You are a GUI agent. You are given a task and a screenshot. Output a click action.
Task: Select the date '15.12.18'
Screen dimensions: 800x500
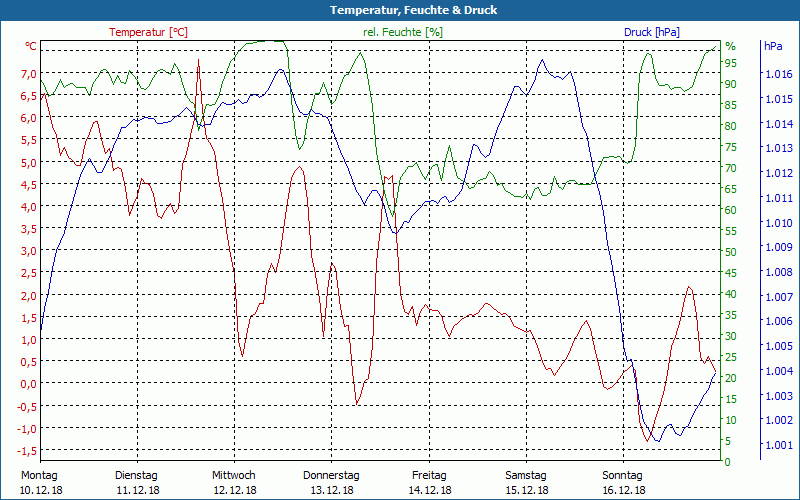click(527, 490)
